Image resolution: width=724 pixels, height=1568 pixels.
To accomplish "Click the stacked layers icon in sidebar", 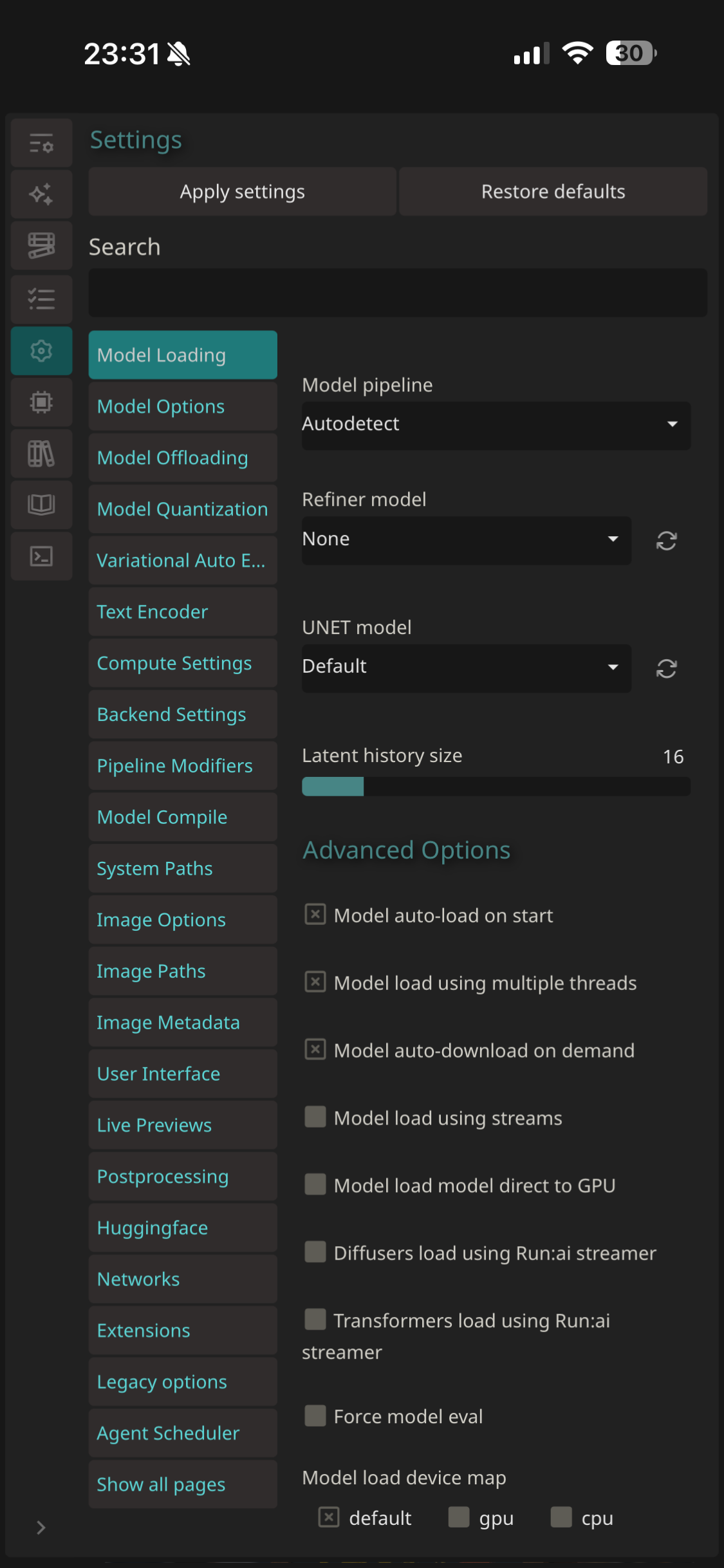I will (41, 245).
